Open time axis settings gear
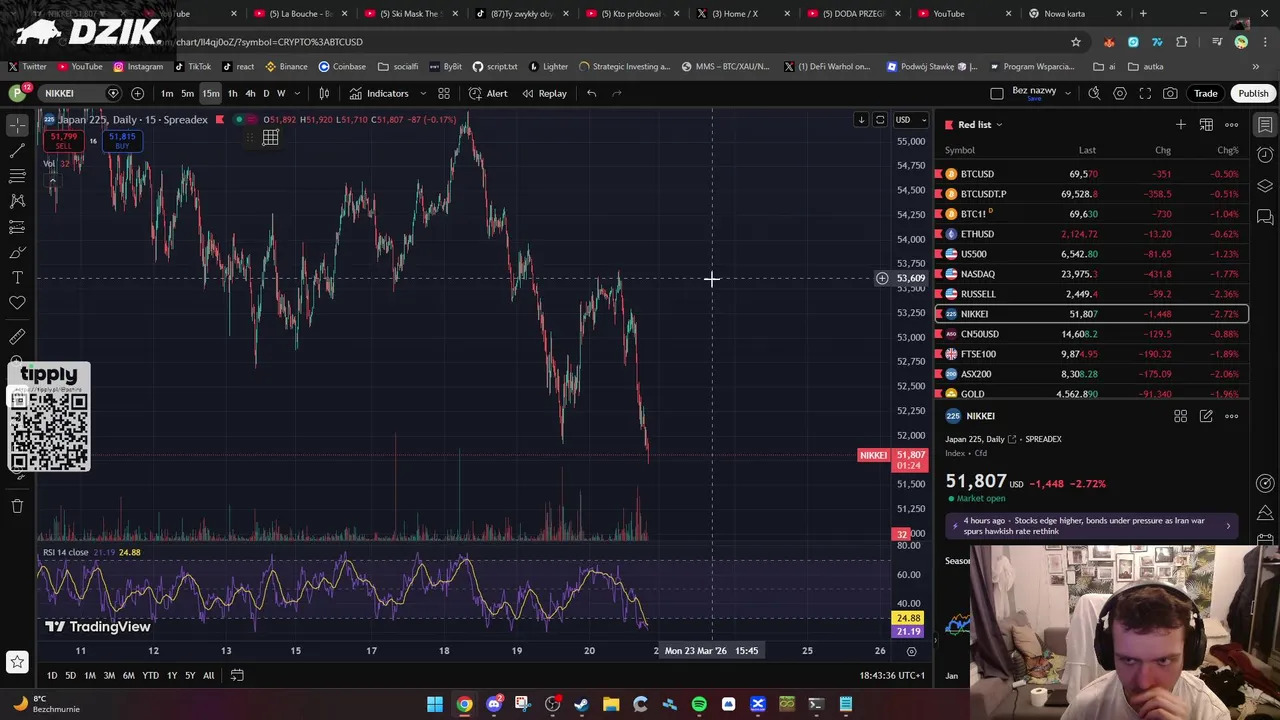The image size is (1280, 720). coord(911,651)
